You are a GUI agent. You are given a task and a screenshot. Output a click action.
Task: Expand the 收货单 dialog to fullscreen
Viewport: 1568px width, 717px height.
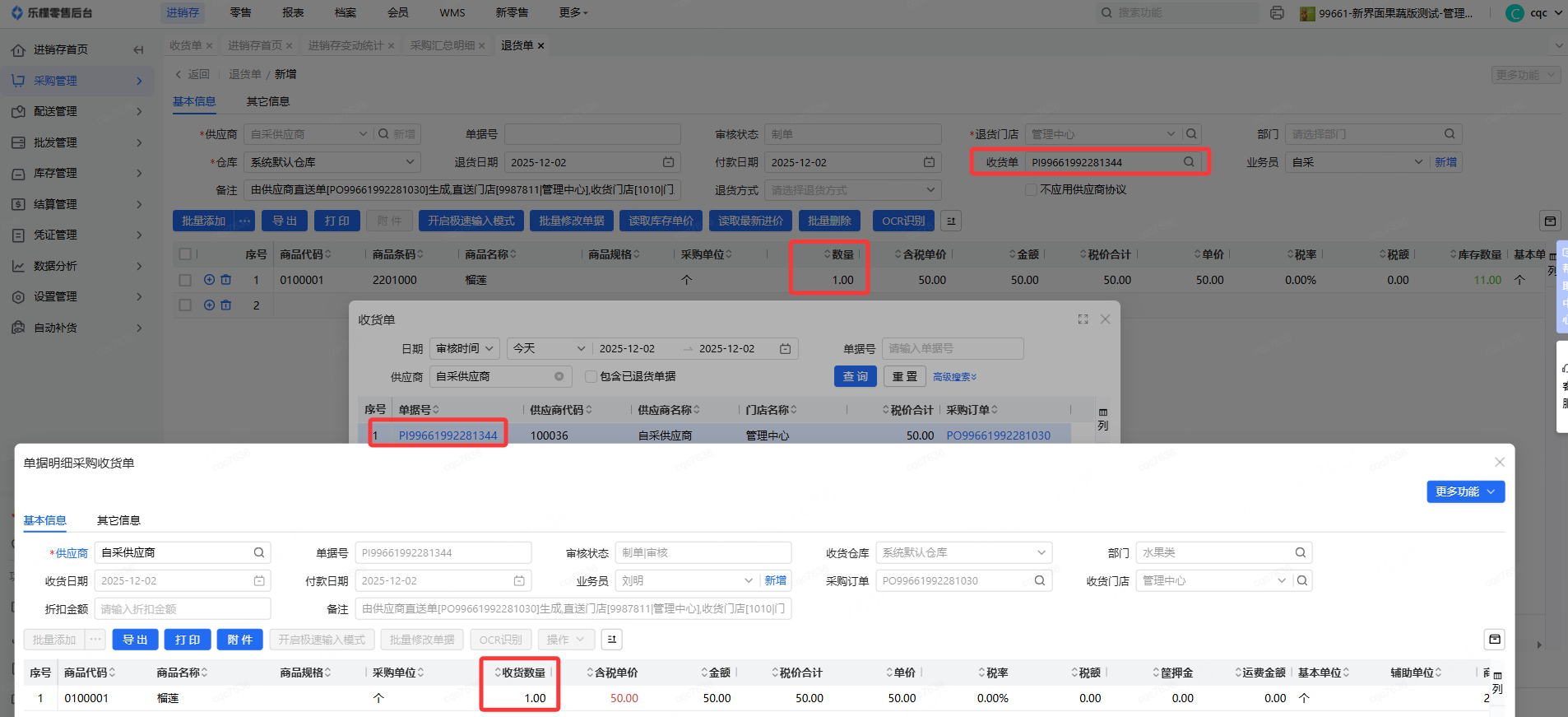(1083, 319)
